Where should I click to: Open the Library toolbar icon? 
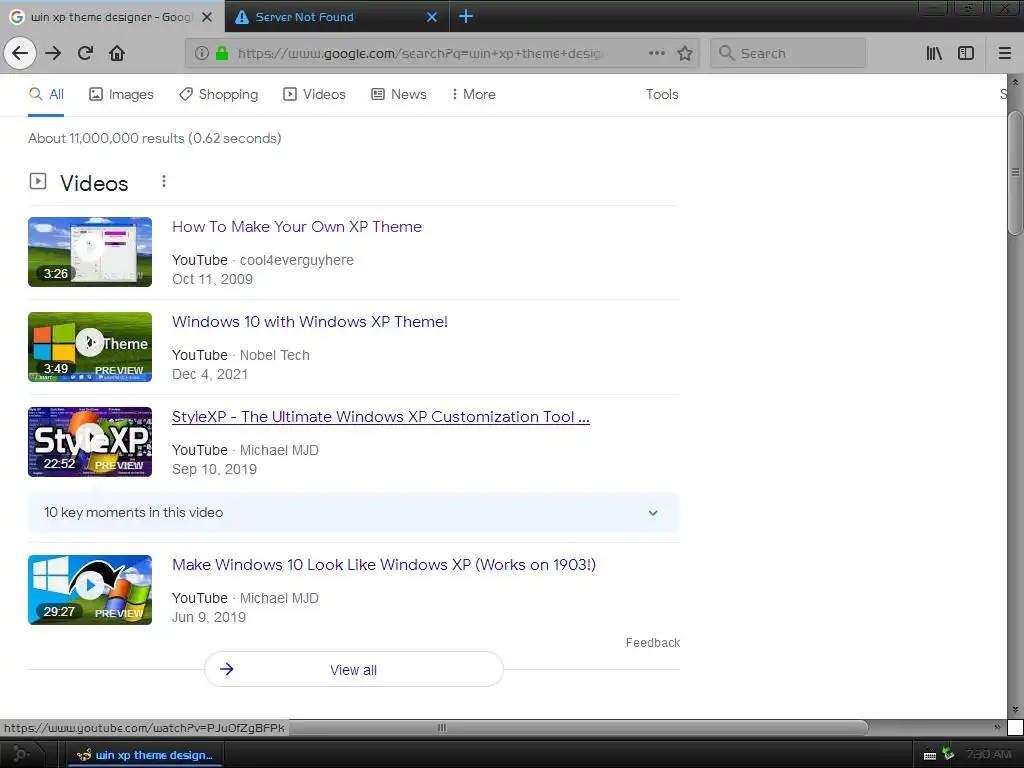934,54
